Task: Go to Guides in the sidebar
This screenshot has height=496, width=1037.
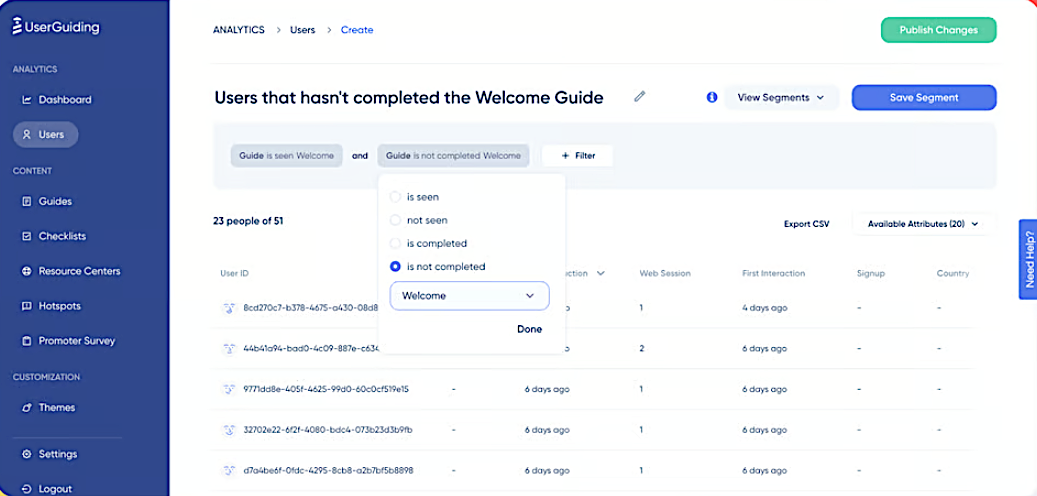Action: [x=48, y=201]
